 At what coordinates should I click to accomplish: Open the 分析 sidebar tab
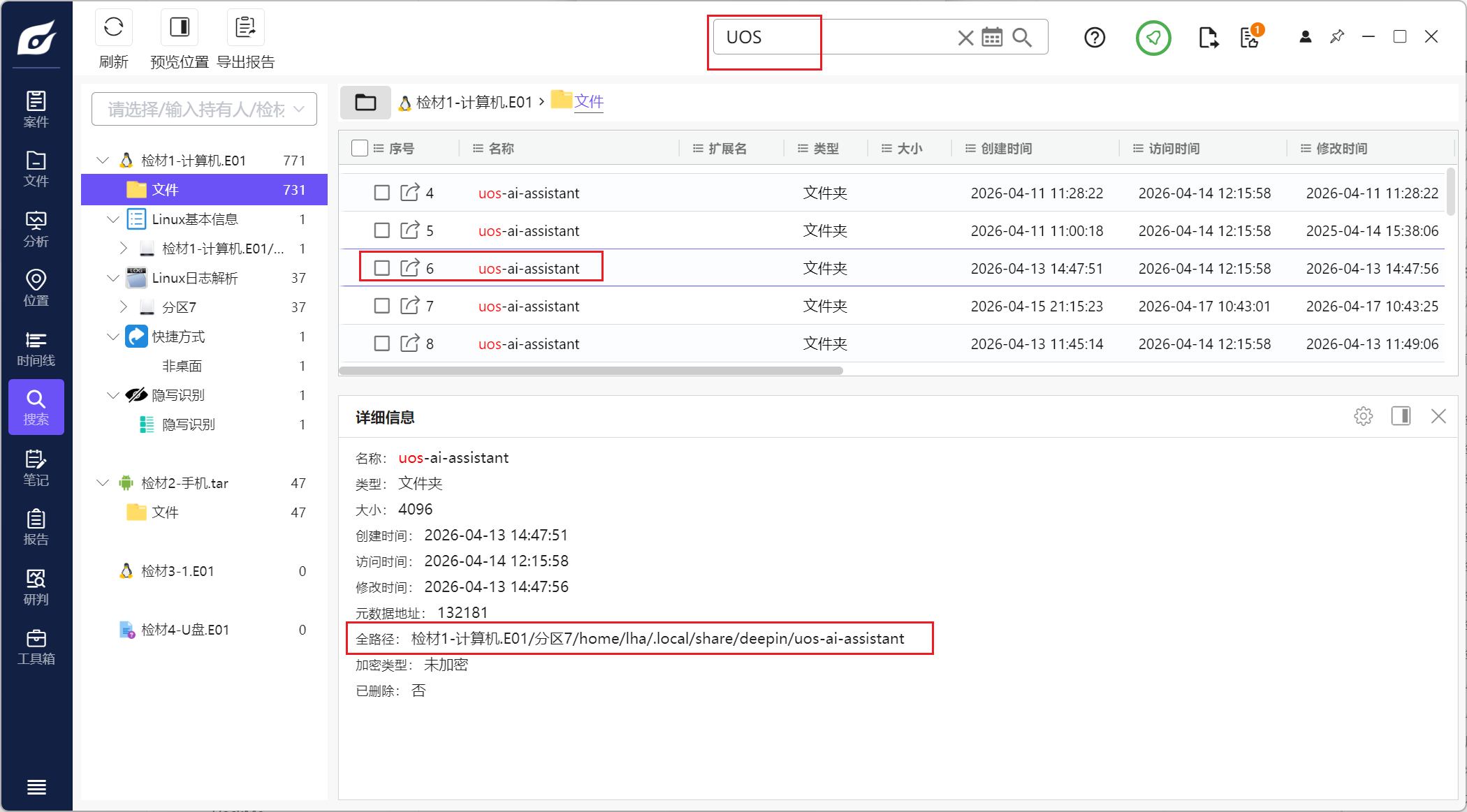[36, 229]
